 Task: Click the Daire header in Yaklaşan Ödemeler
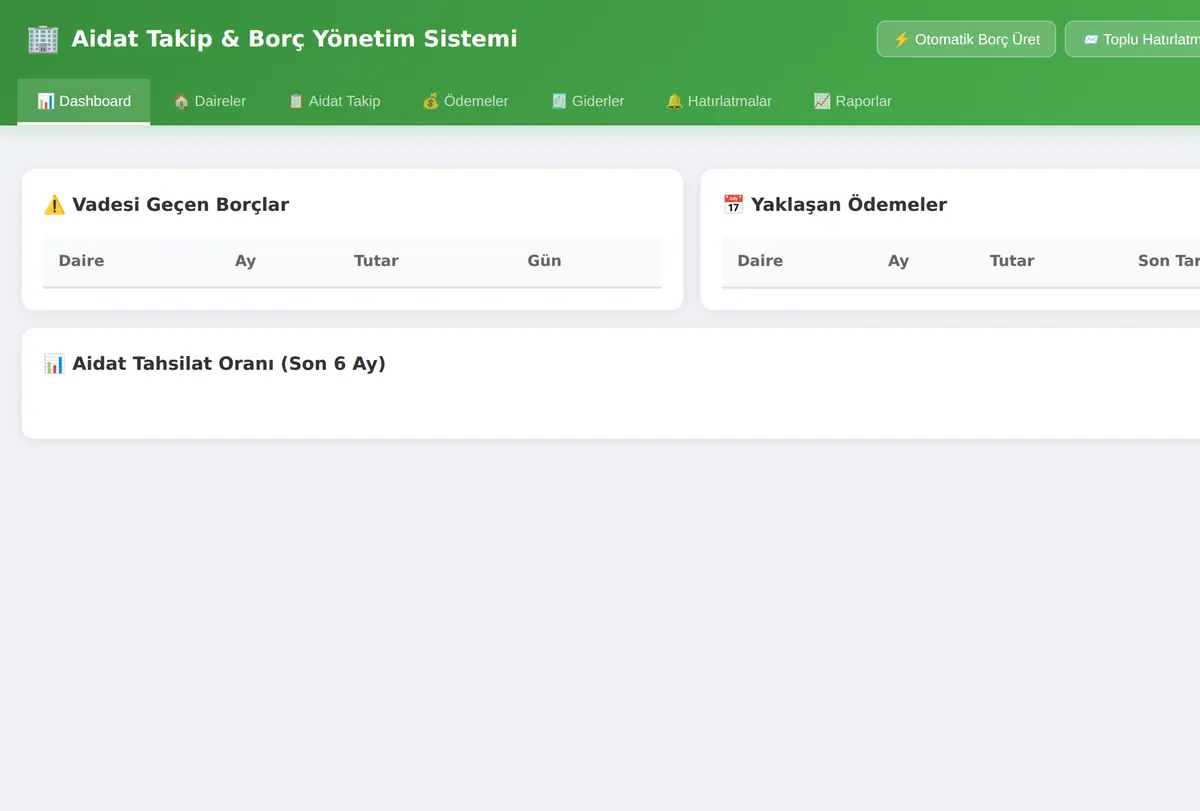(x=760, y=261)
